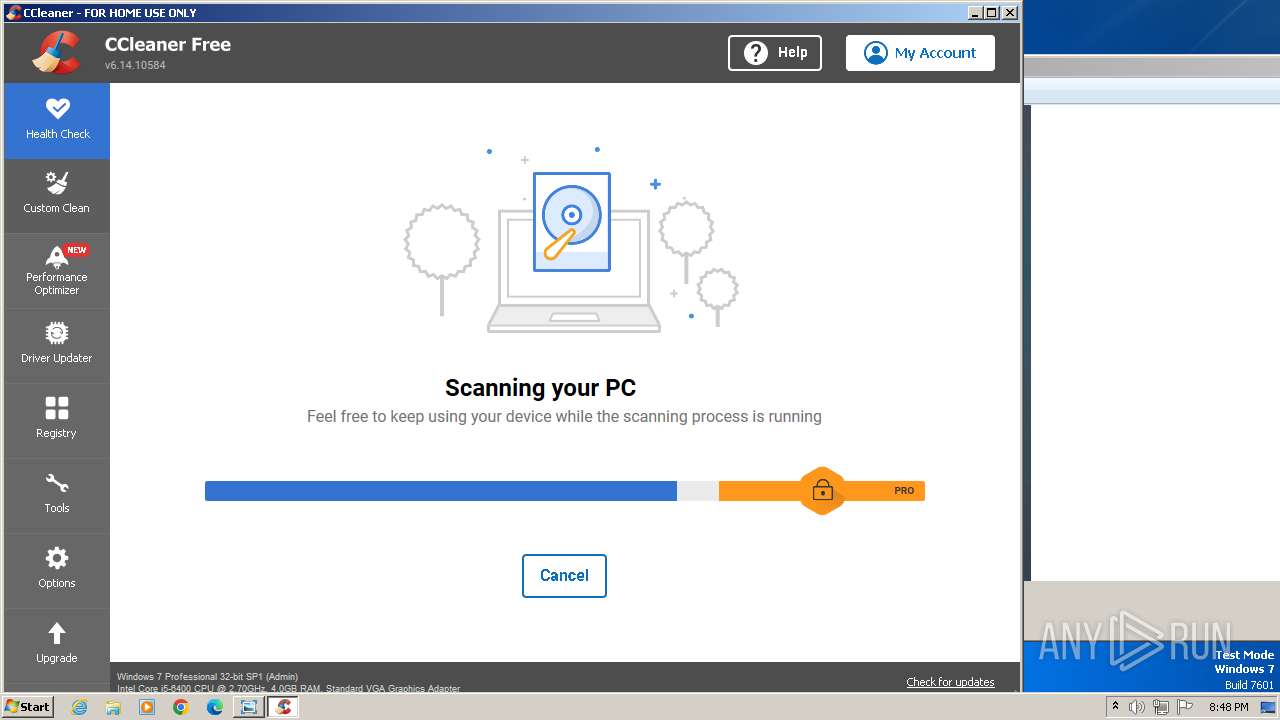This screenshot has height=720, width=1280.
Task: Click the PRO lock icon on progress bar
Action: pos(822,491)
